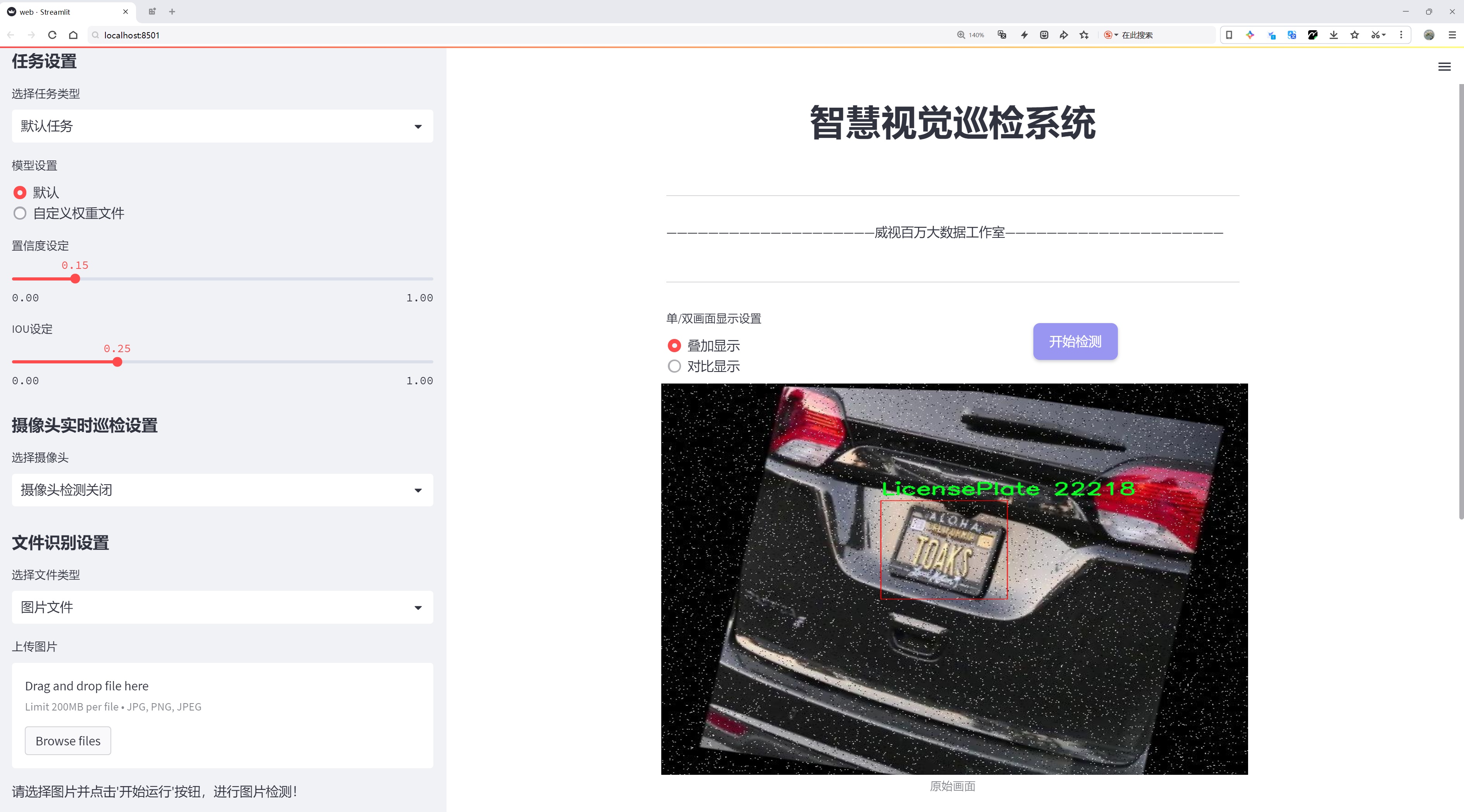The image size is (1464, 812).
Task: Expand the 默认任务 task type dropdown
Action: click(222, 126)
